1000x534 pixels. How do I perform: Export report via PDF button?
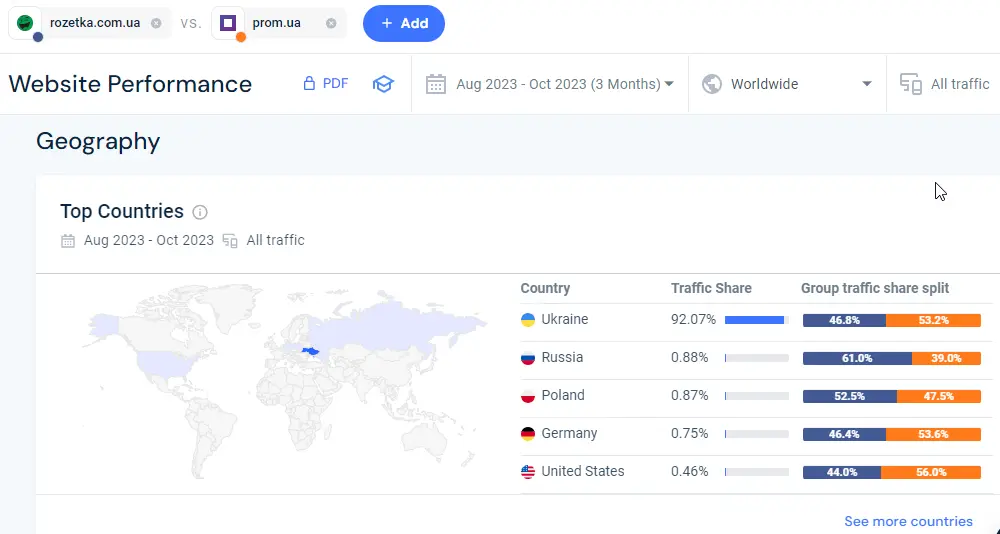326,84
